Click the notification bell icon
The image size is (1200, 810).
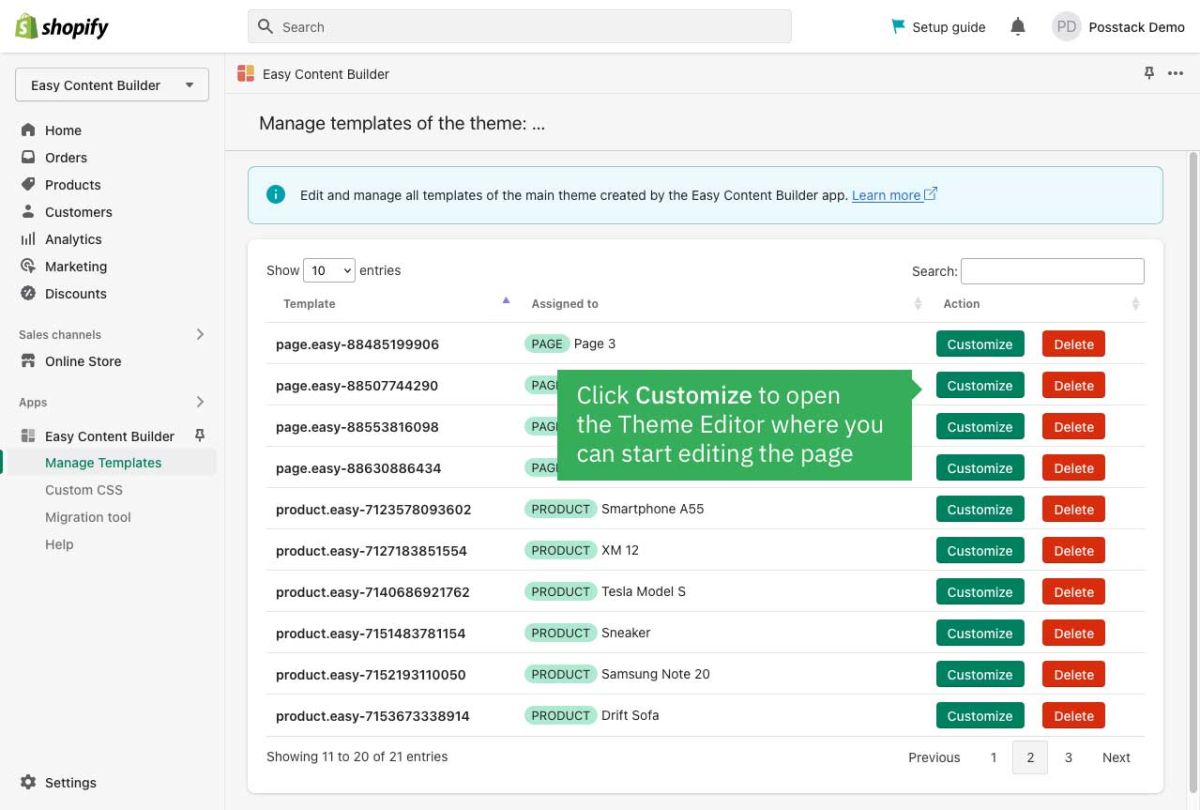[1018, 27]
